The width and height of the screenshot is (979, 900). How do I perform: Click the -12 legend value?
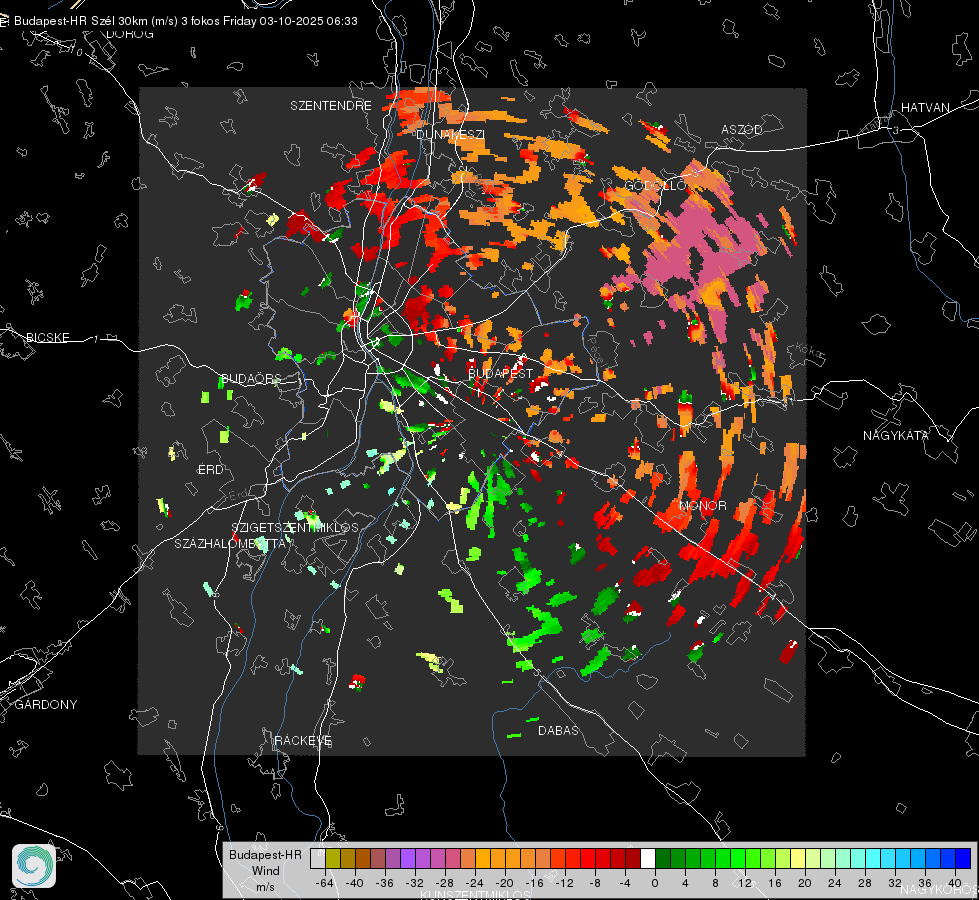[564, 883]
